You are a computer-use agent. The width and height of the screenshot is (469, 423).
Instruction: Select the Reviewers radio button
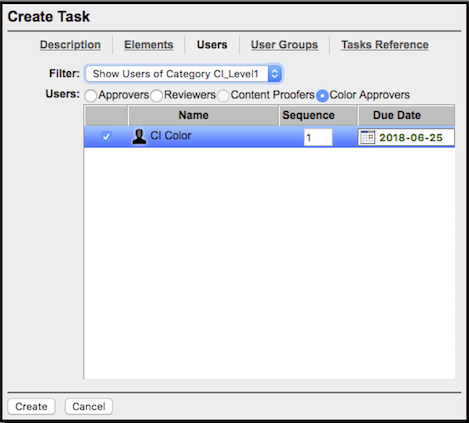[156, 96]
